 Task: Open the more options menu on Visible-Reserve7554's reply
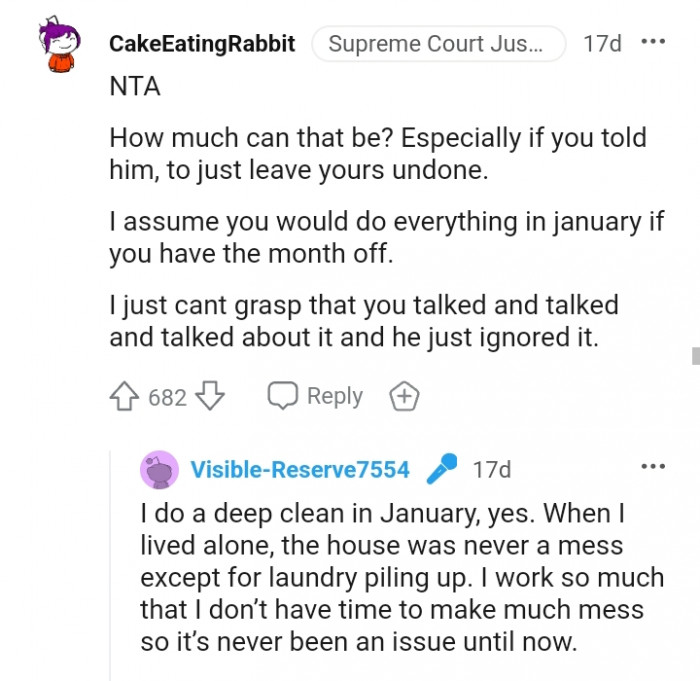(652, 466)
